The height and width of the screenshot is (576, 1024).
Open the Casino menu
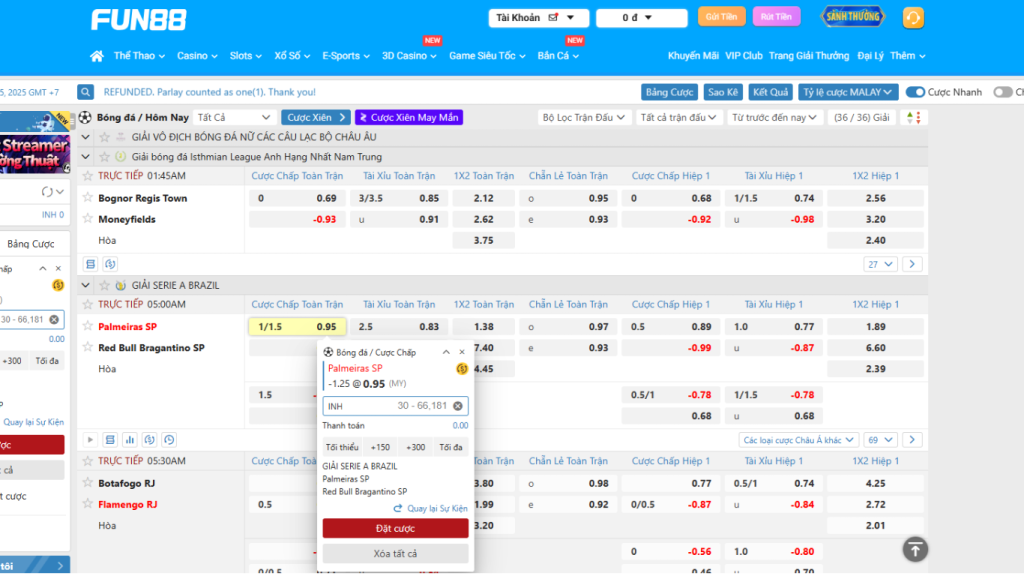(x=197, y=56)
